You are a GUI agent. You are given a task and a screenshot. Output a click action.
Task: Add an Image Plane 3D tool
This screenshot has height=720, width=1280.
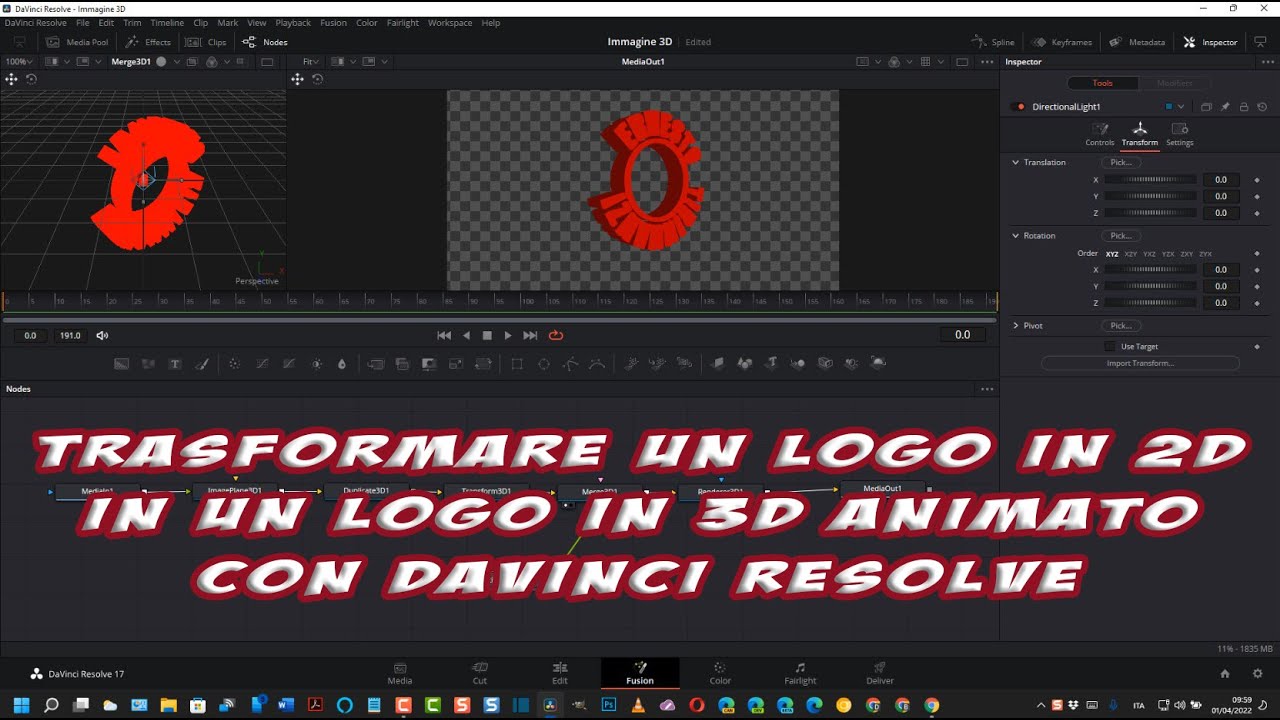click(717, 364)
